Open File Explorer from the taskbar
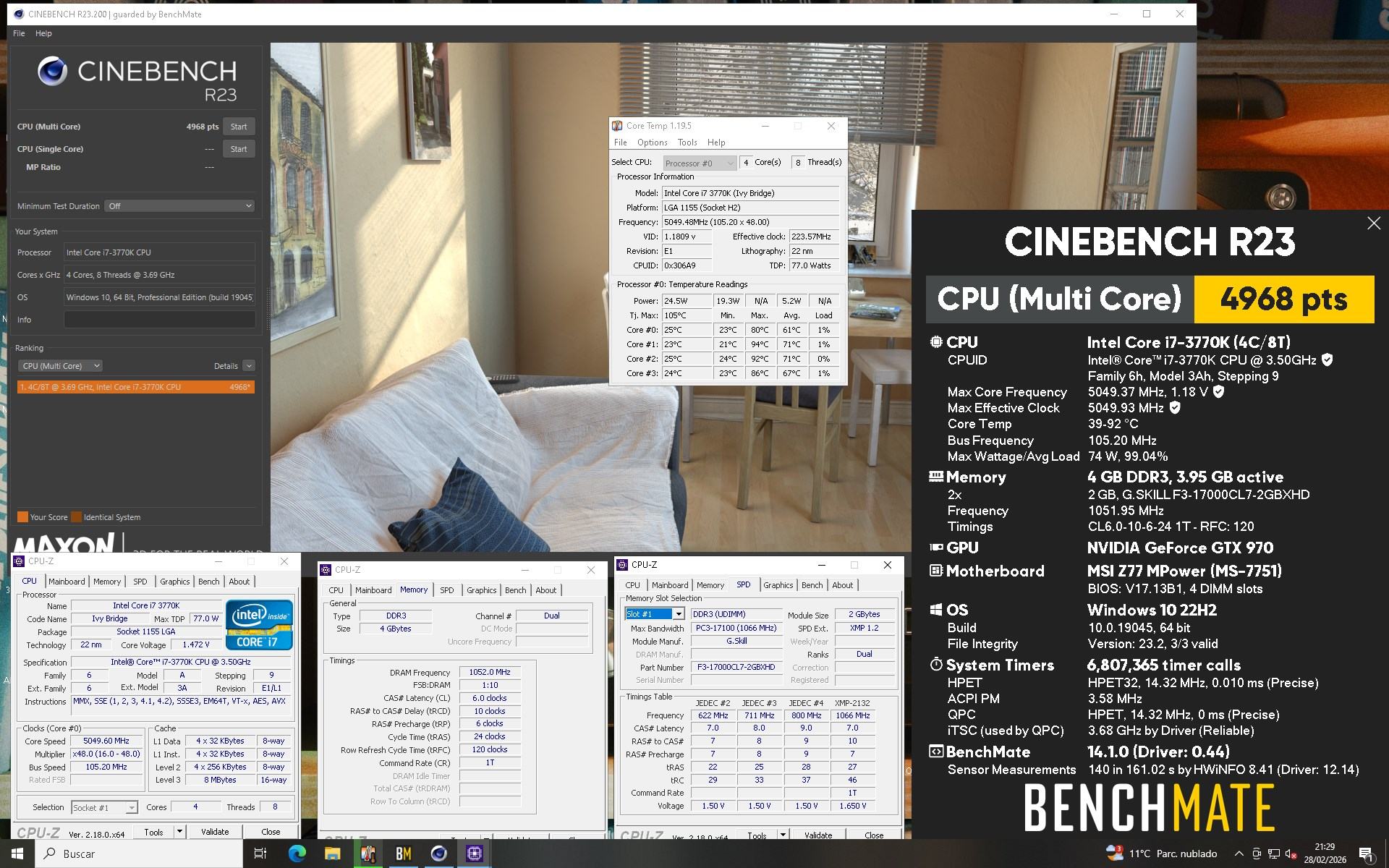The image size is (1389, 868). tap(332, 854)
